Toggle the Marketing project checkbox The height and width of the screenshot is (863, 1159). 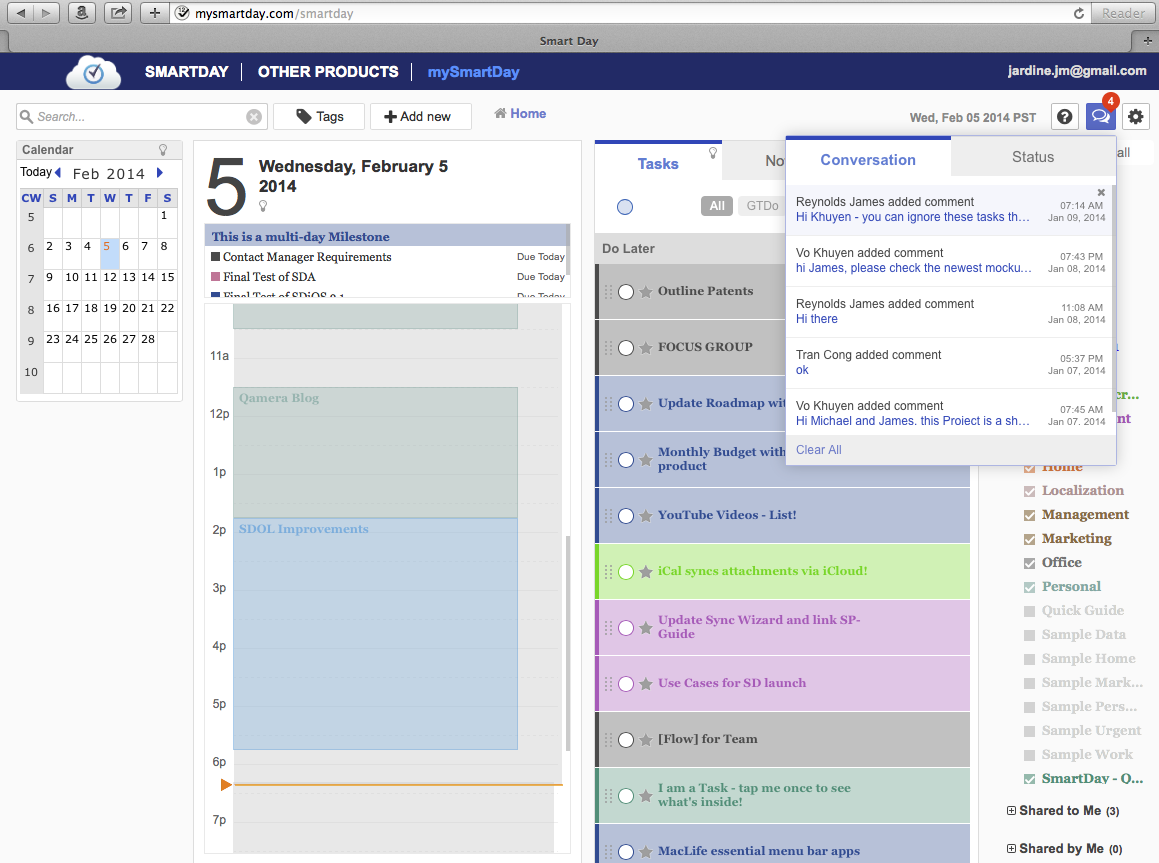(1029, 539)
